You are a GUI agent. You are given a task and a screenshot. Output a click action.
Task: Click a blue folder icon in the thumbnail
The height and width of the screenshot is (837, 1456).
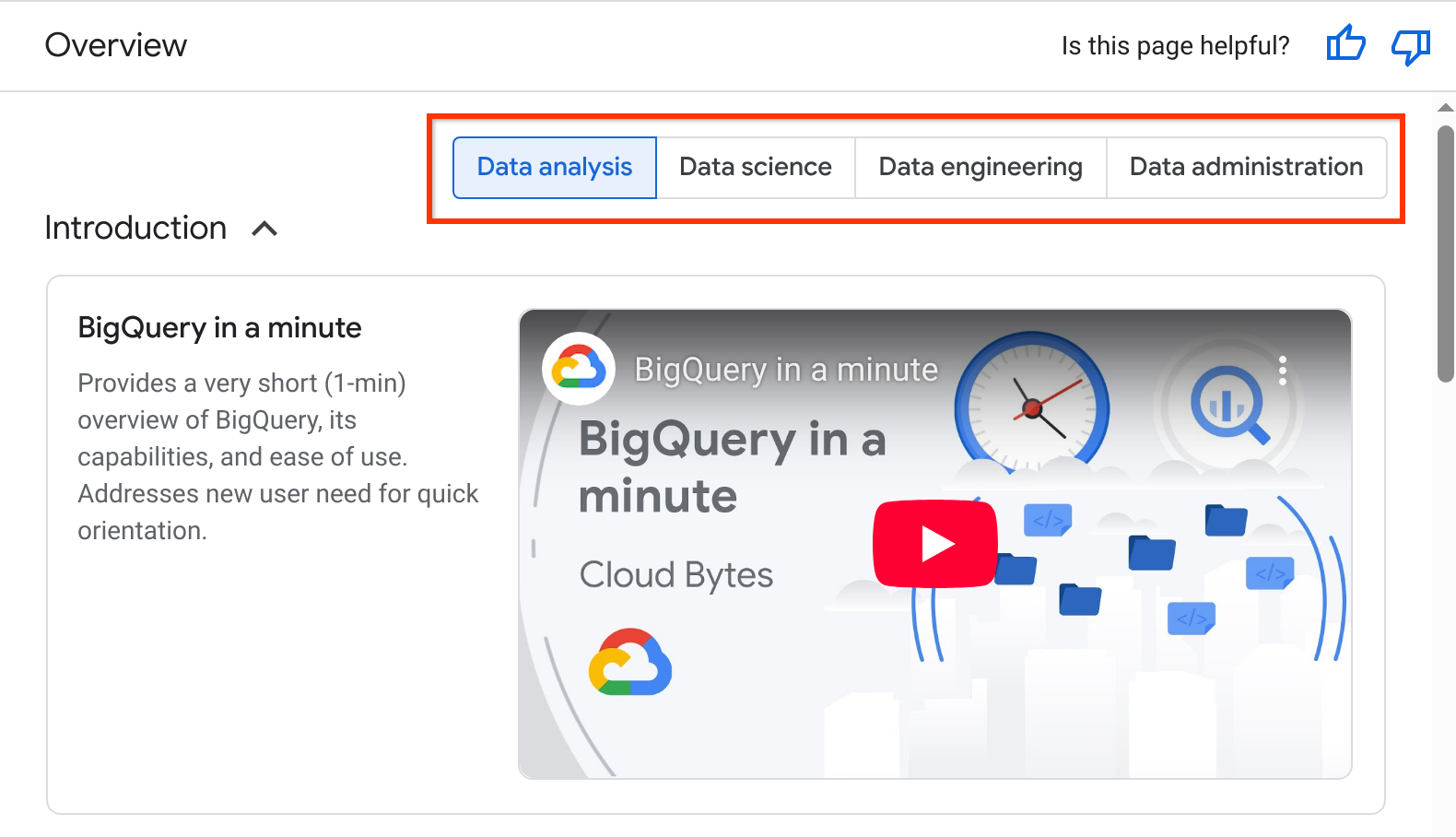pyautogui.click(x=1151, y=551)
